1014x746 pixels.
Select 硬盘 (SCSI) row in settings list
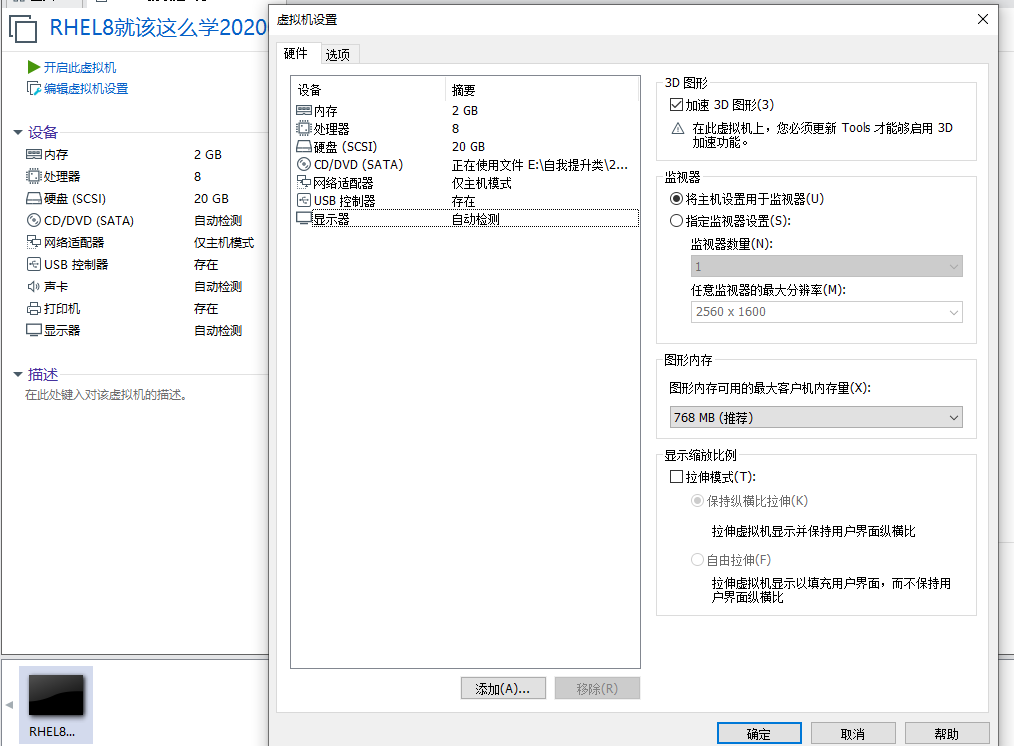click(x=467, y=146)
